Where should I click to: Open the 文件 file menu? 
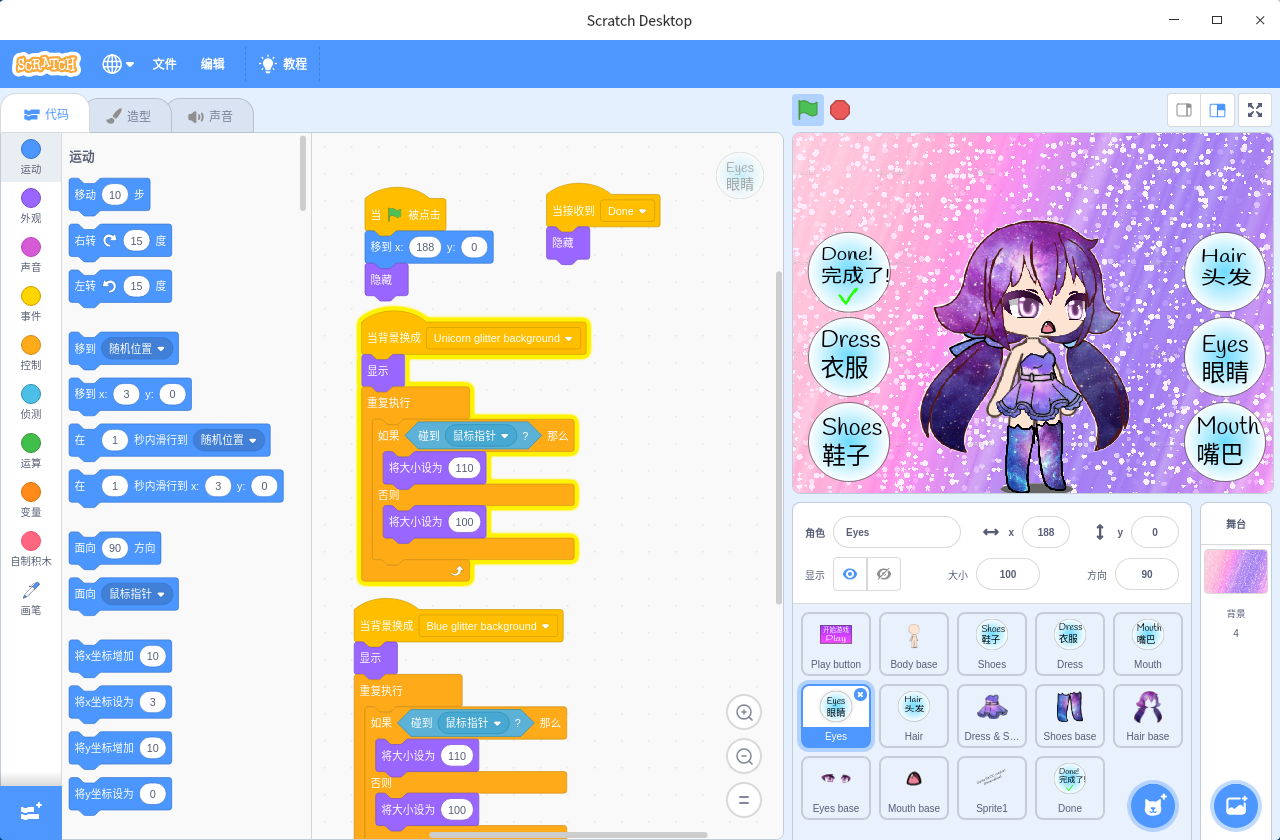click(164, 64)
